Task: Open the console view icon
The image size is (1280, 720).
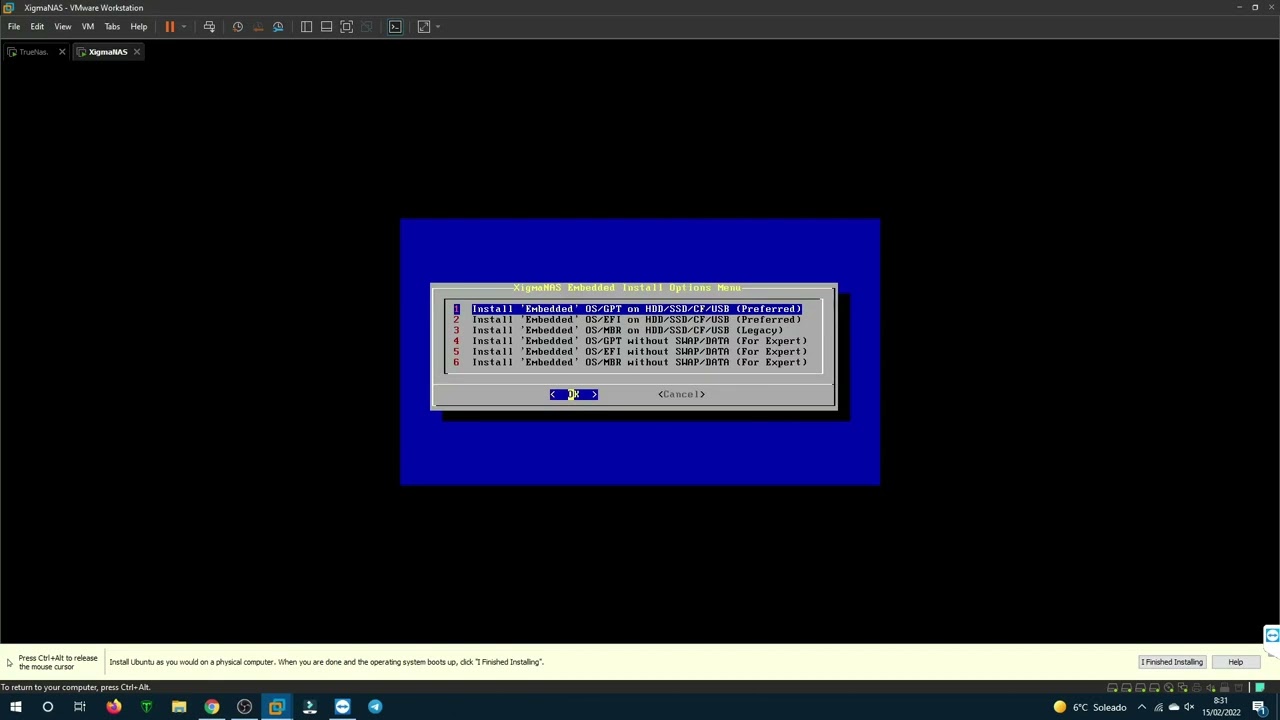Action: pos(395,27)
